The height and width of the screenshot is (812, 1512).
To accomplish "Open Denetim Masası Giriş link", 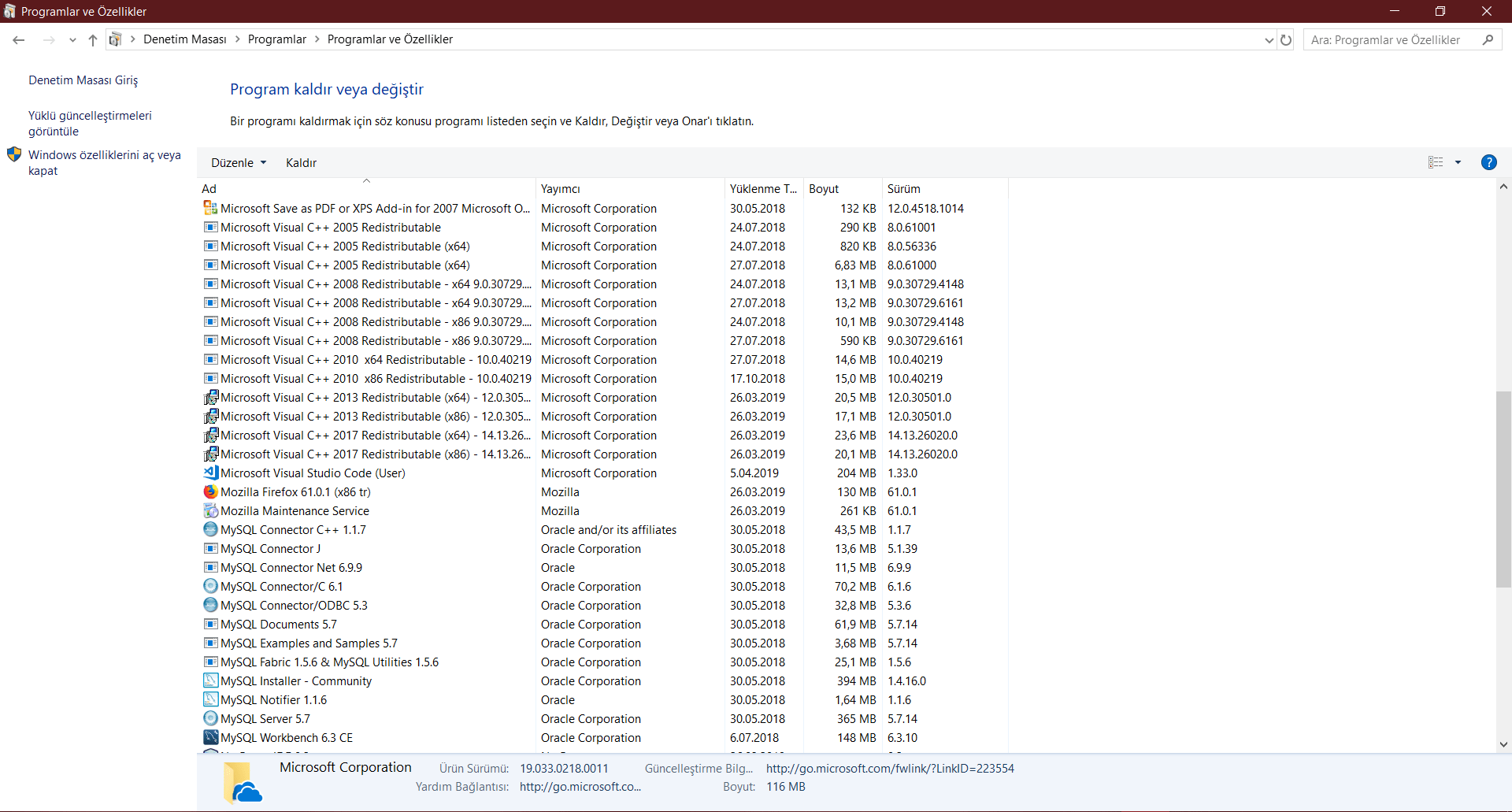I will point(83,80).
